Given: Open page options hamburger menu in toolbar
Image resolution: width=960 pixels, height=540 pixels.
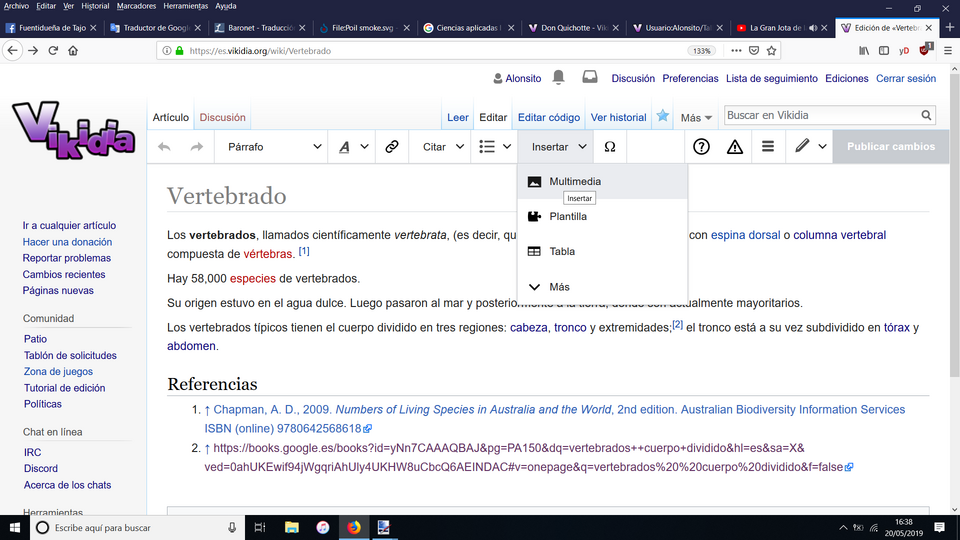Looking at the screenshot, I should click(x=768, y=147).
